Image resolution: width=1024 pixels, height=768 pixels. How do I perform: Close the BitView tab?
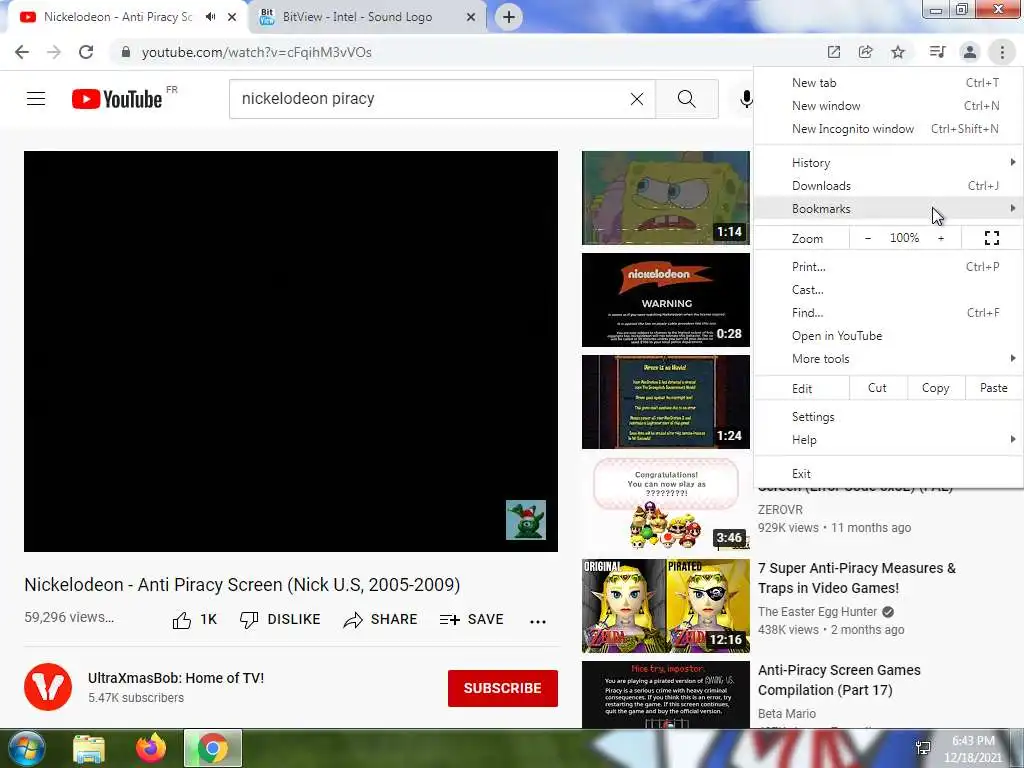point(470,17)
